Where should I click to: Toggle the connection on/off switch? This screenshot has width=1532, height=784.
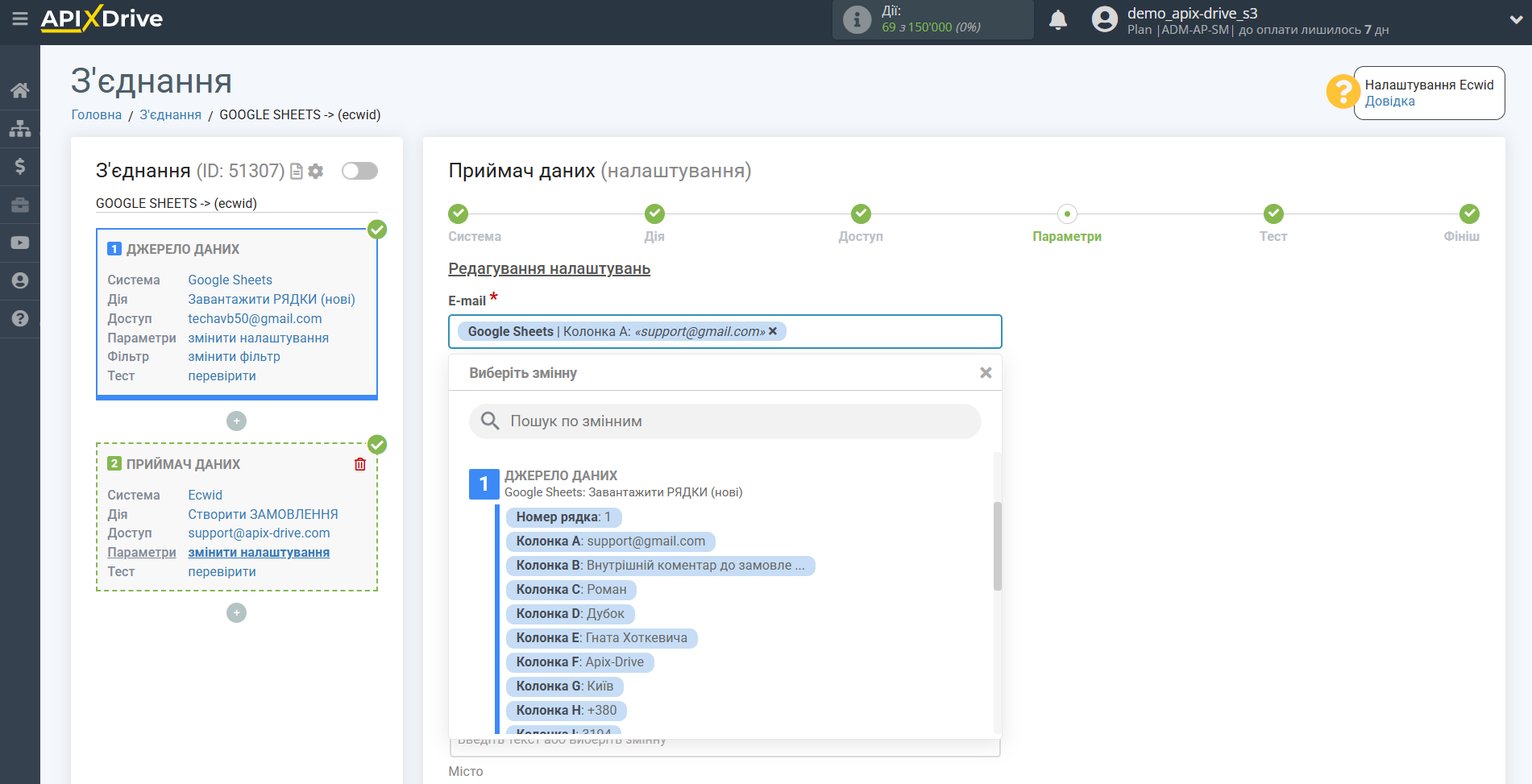pos(359,171)
